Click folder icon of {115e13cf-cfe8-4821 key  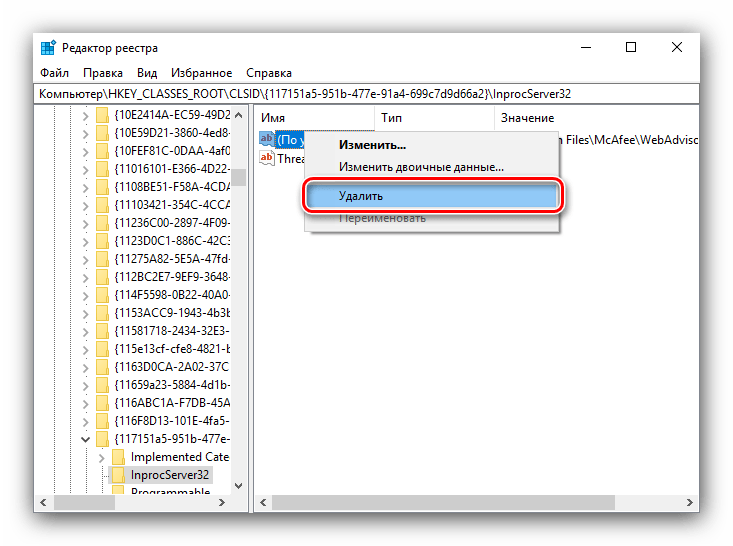pos(102,349)
